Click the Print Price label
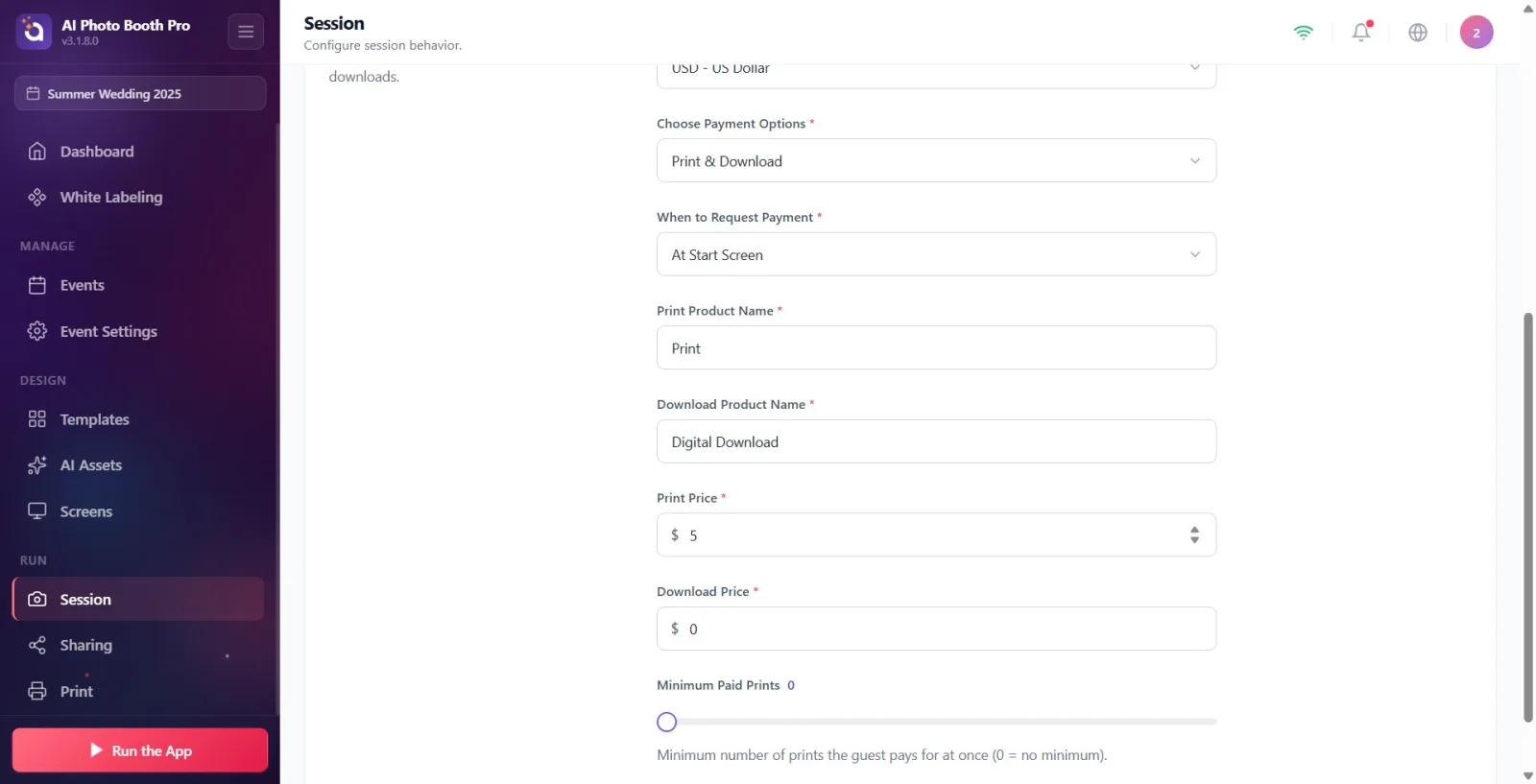 click(x=686, y=498)
